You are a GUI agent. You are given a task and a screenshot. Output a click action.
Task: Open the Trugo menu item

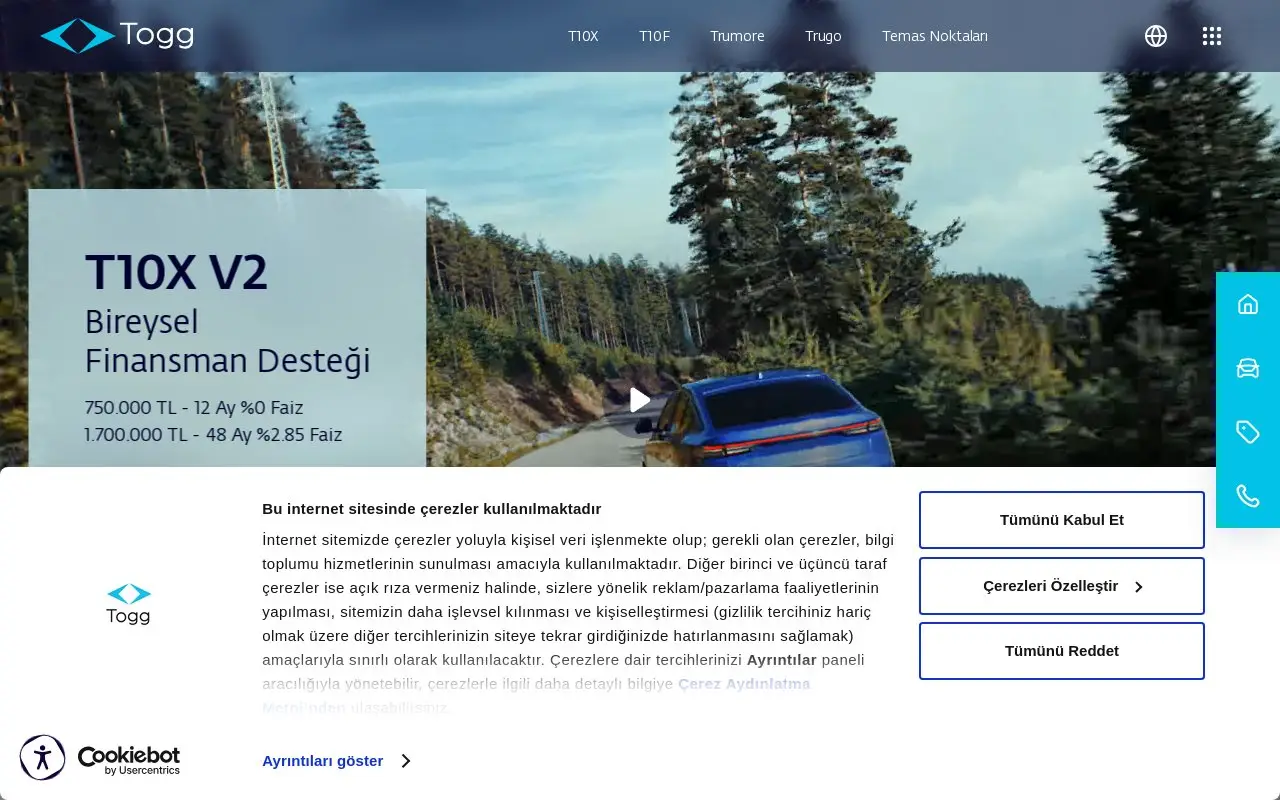click(x=823, y=36)
